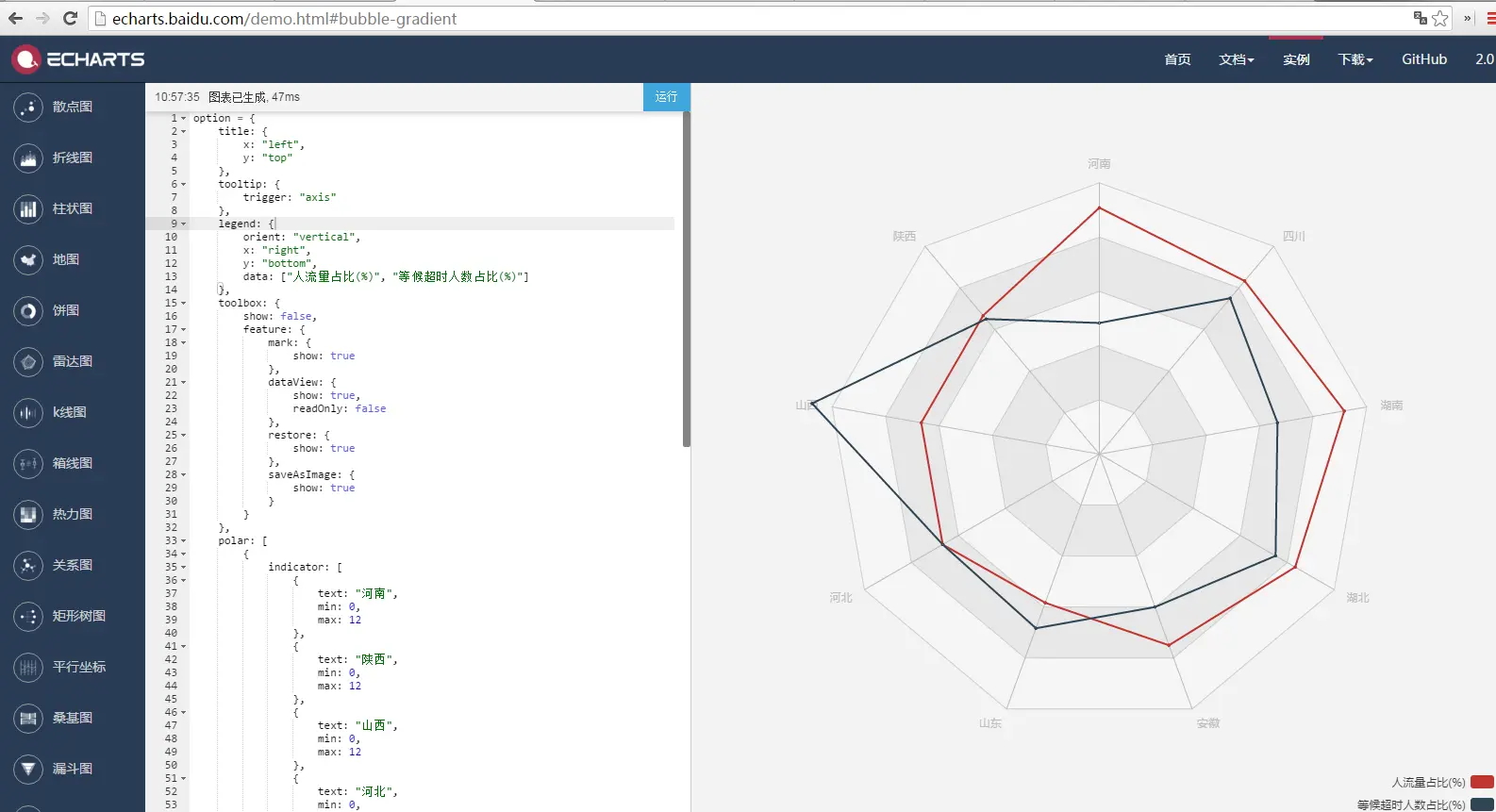Click the code editor vertical scrollbar
1496x812 pixels.
click(687, 279)
